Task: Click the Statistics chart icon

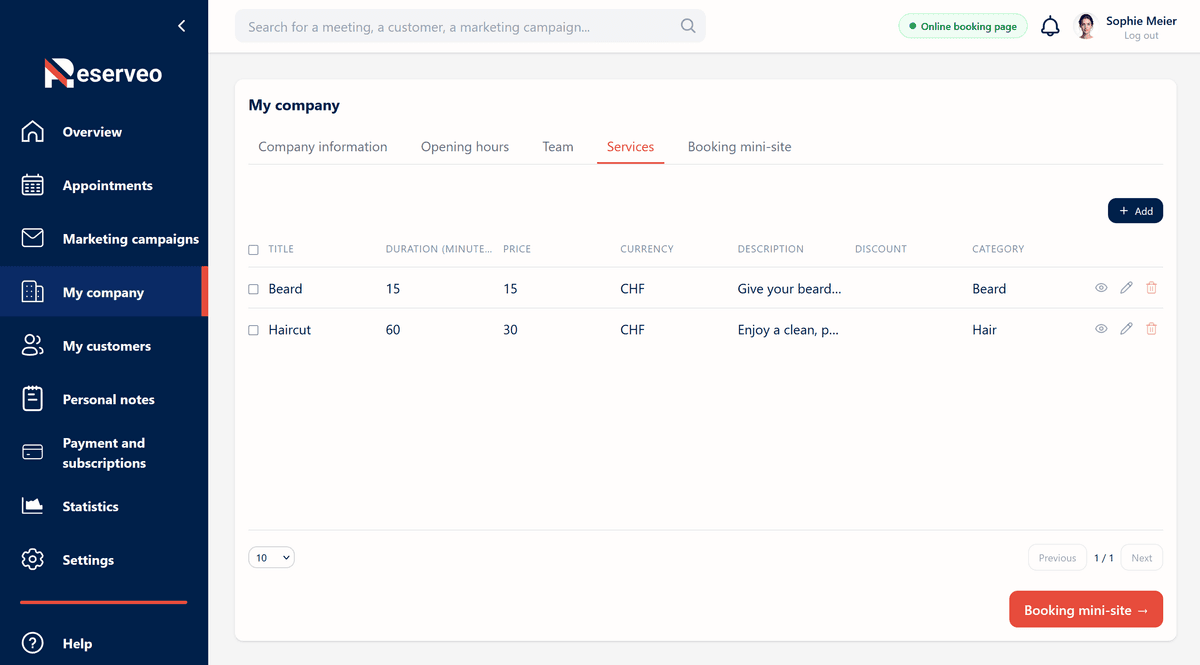Action: [33, 506]
